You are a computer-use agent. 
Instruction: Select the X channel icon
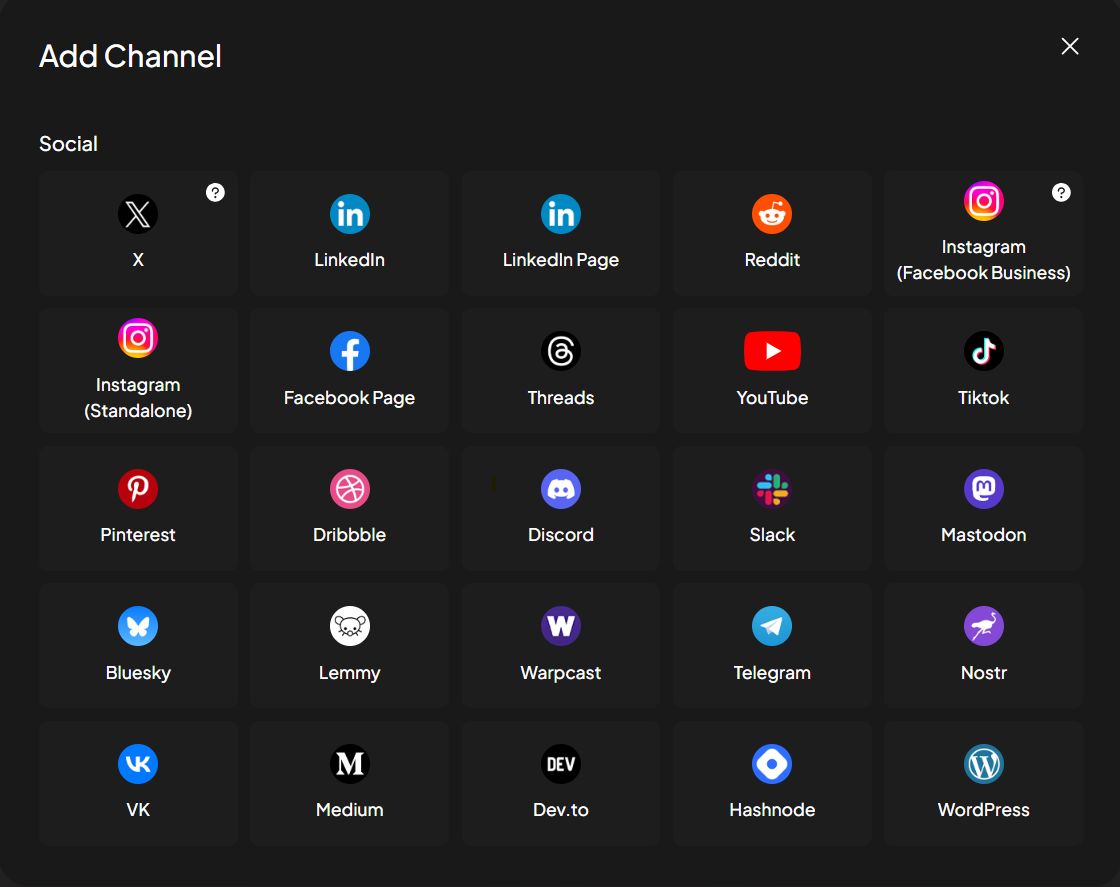point(138,214)
